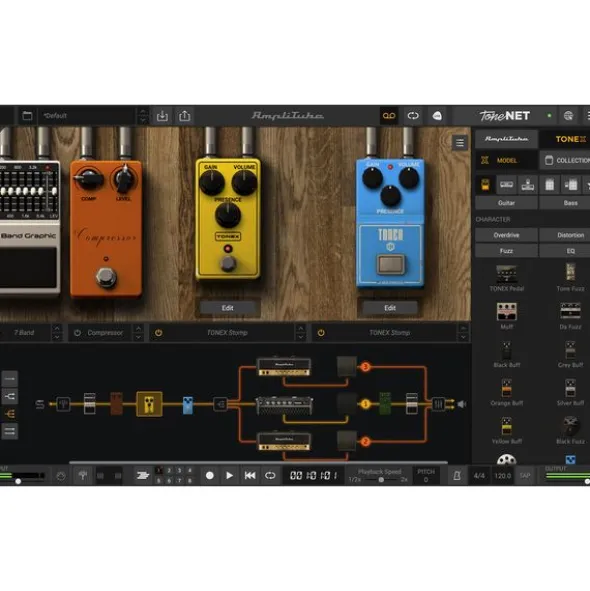
Task: Open the blue TONEX Stomp slot arrows
Action: pos(463,333)
